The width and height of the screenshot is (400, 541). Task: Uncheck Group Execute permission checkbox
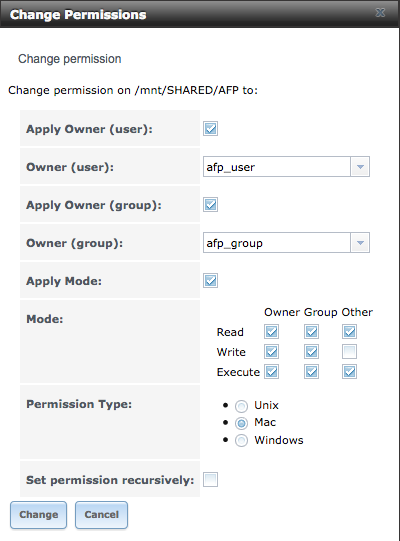(311, 372)
